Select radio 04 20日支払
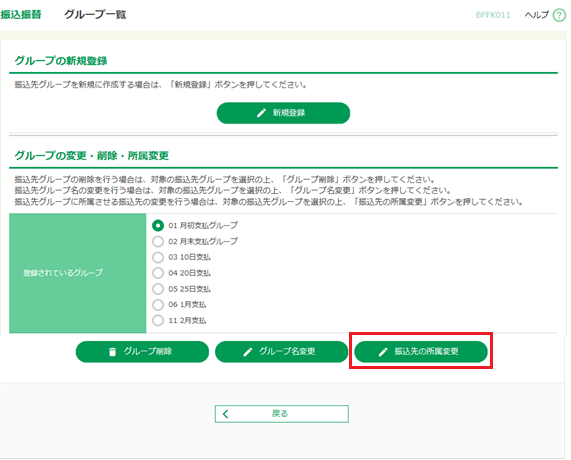 coord(158,273)
